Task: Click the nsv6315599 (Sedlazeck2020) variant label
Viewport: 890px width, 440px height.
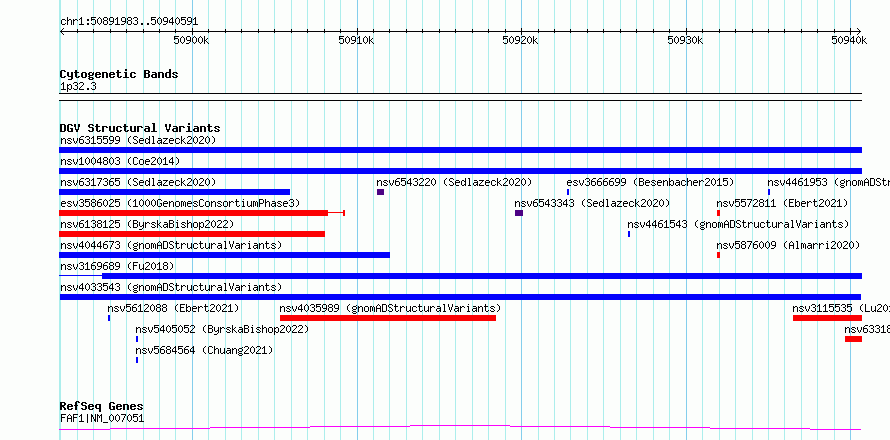Action: [x=138, y=140]
